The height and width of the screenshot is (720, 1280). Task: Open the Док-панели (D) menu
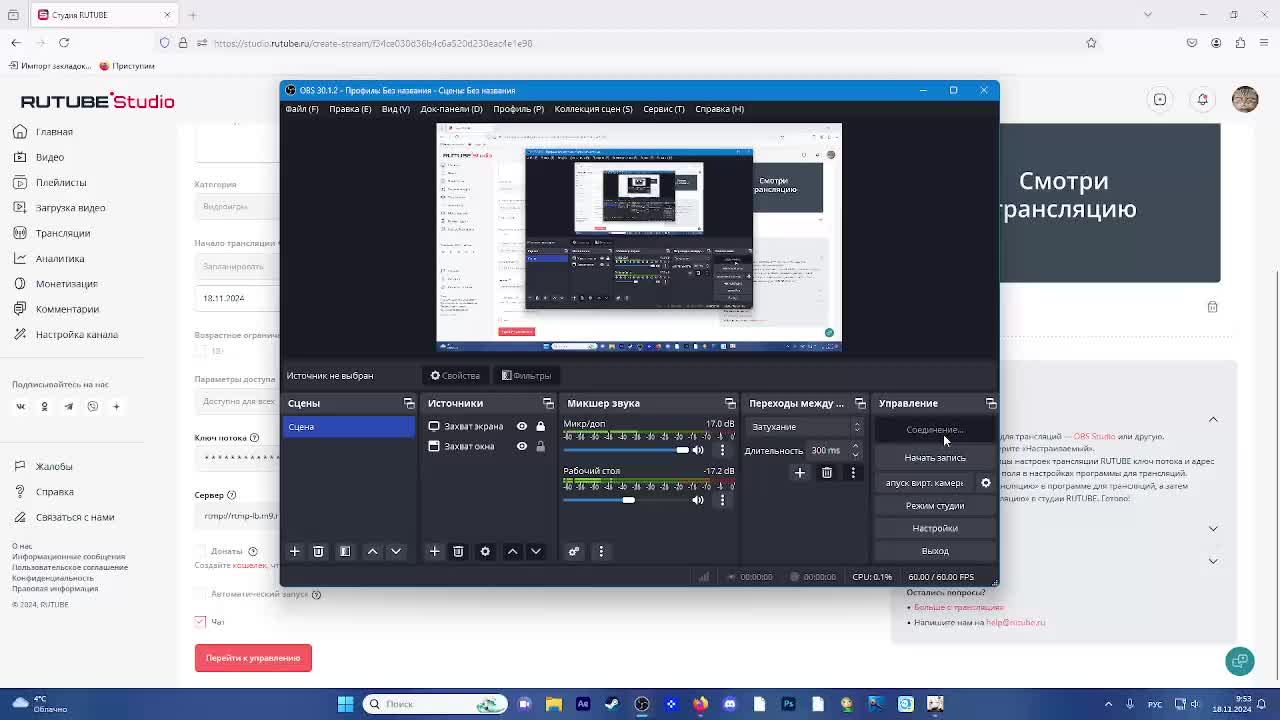[451, 109]
